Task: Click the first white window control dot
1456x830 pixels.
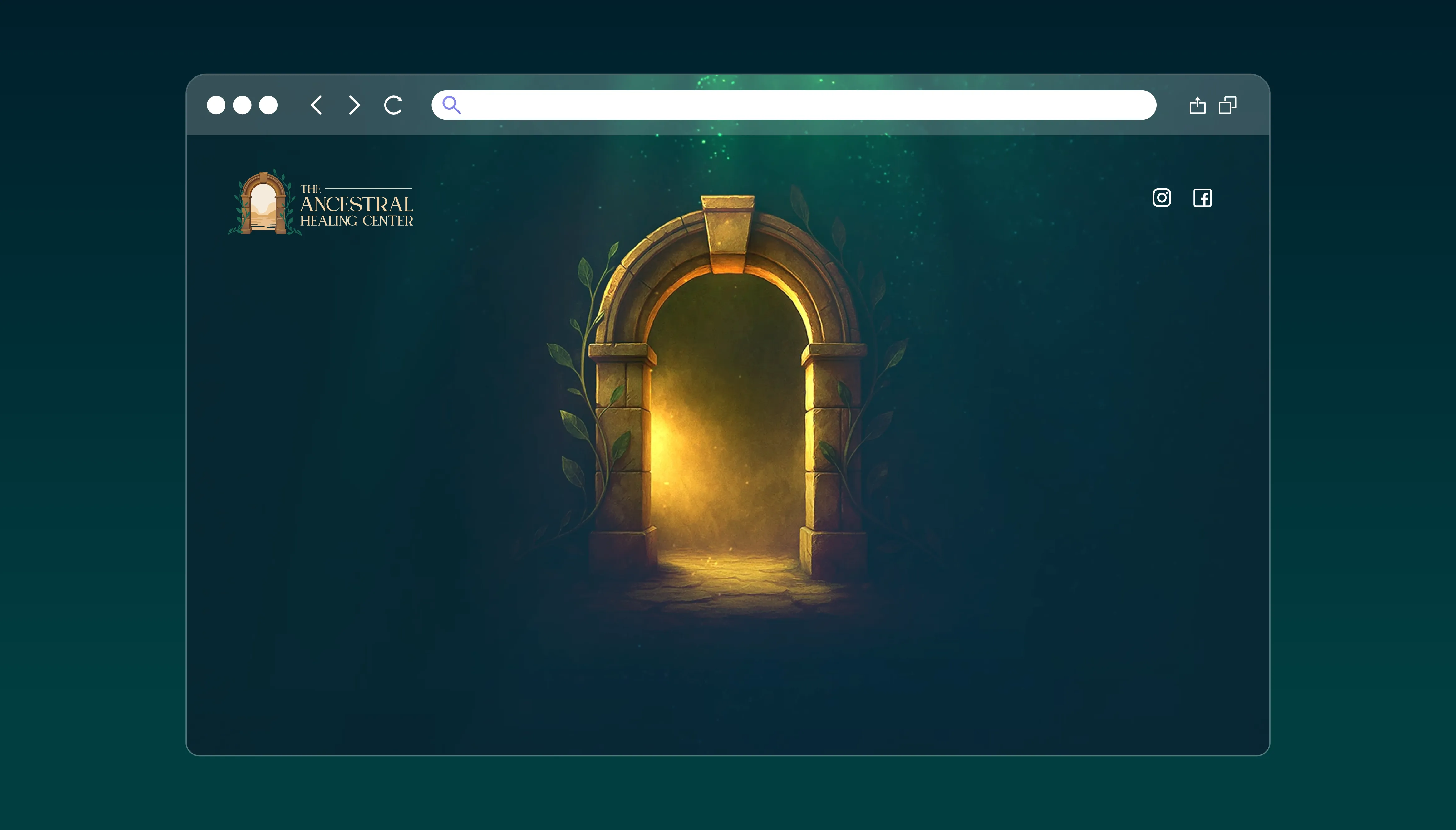Action: point(216,105)
